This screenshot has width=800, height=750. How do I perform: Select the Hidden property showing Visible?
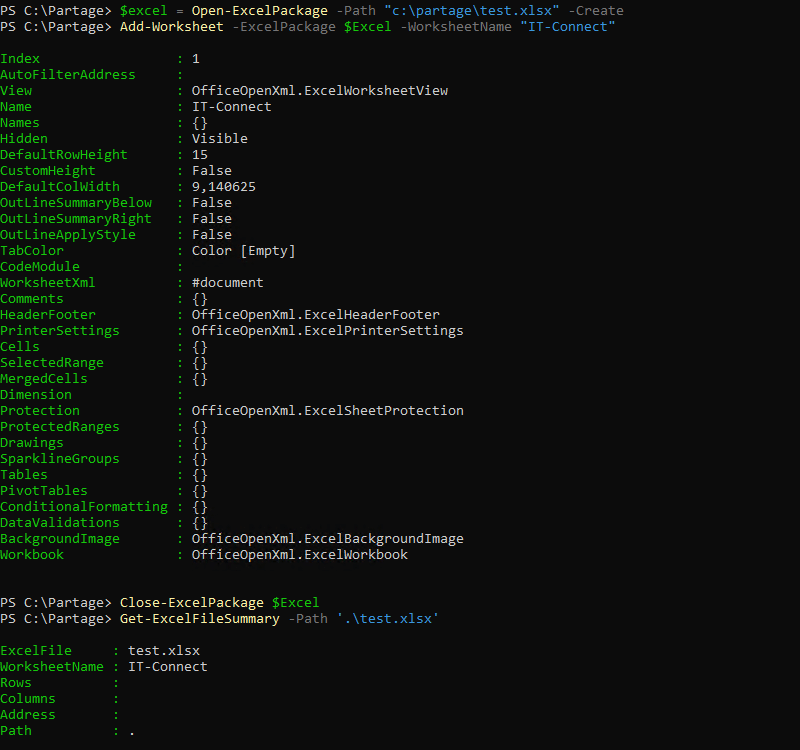tap(219, 138)
